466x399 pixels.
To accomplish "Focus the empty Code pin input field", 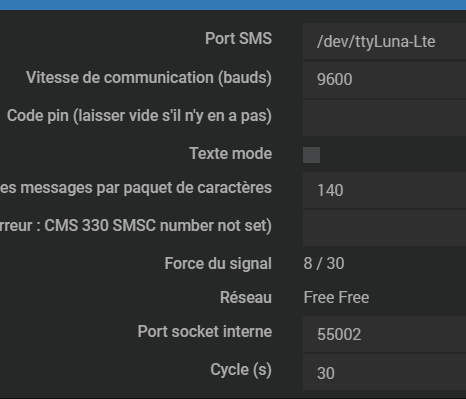I will click(x=384, y=118).
